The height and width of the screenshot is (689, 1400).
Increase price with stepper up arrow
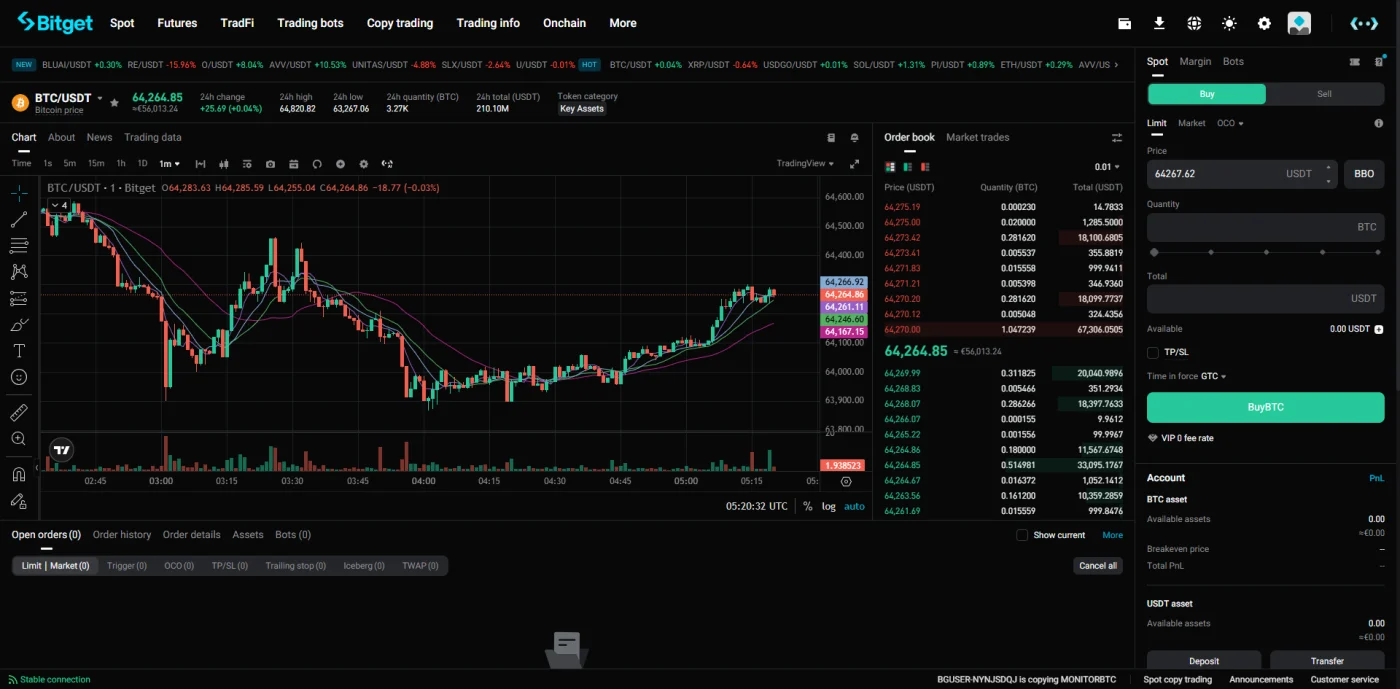click(1328, 167)
